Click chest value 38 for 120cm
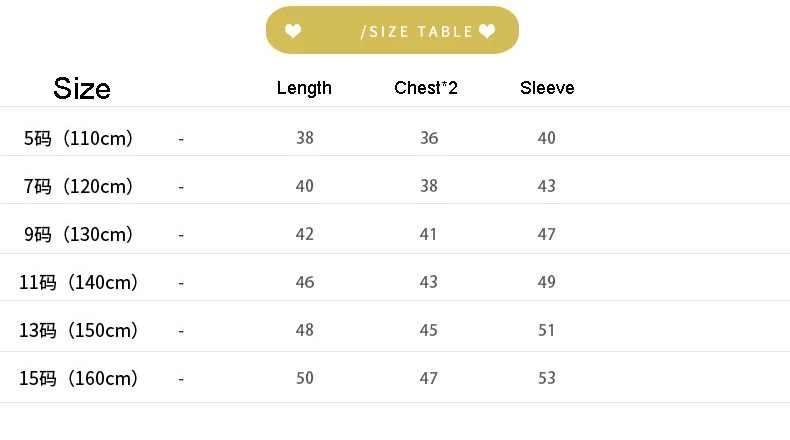This screenshot has height=440, width=790. point(429,186)
